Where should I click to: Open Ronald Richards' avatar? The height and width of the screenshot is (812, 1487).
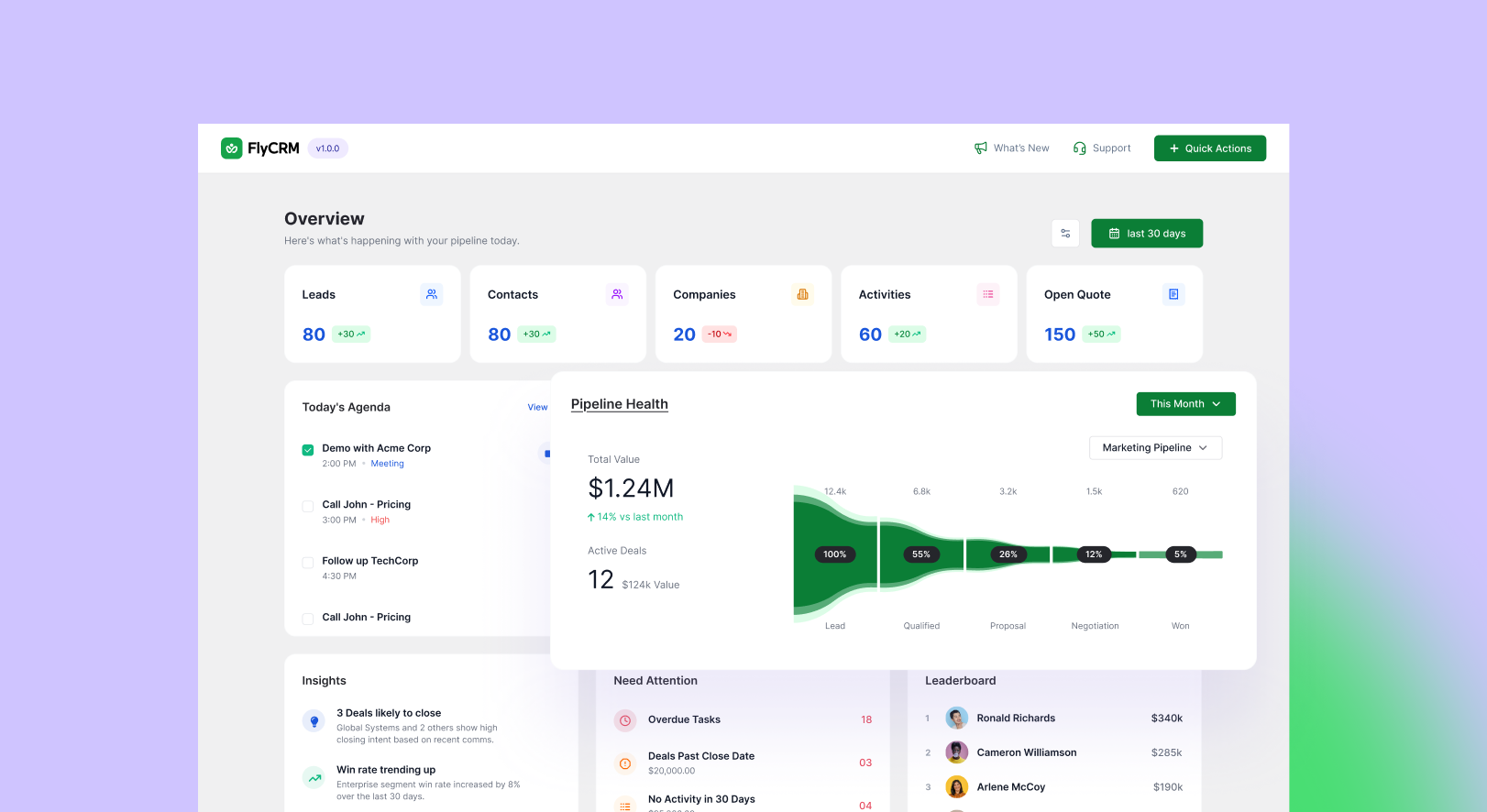click(957, 719)
